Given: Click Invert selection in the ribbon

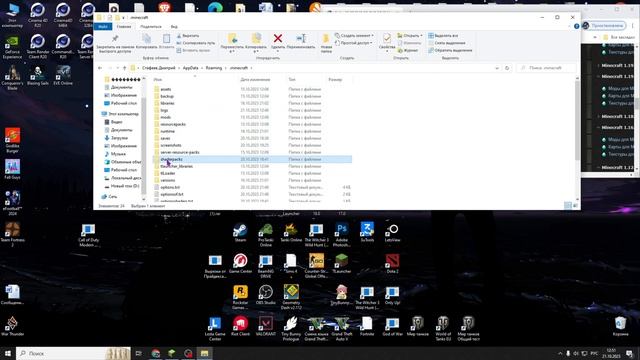Looking at the screenshot, I should click(450, 50).
